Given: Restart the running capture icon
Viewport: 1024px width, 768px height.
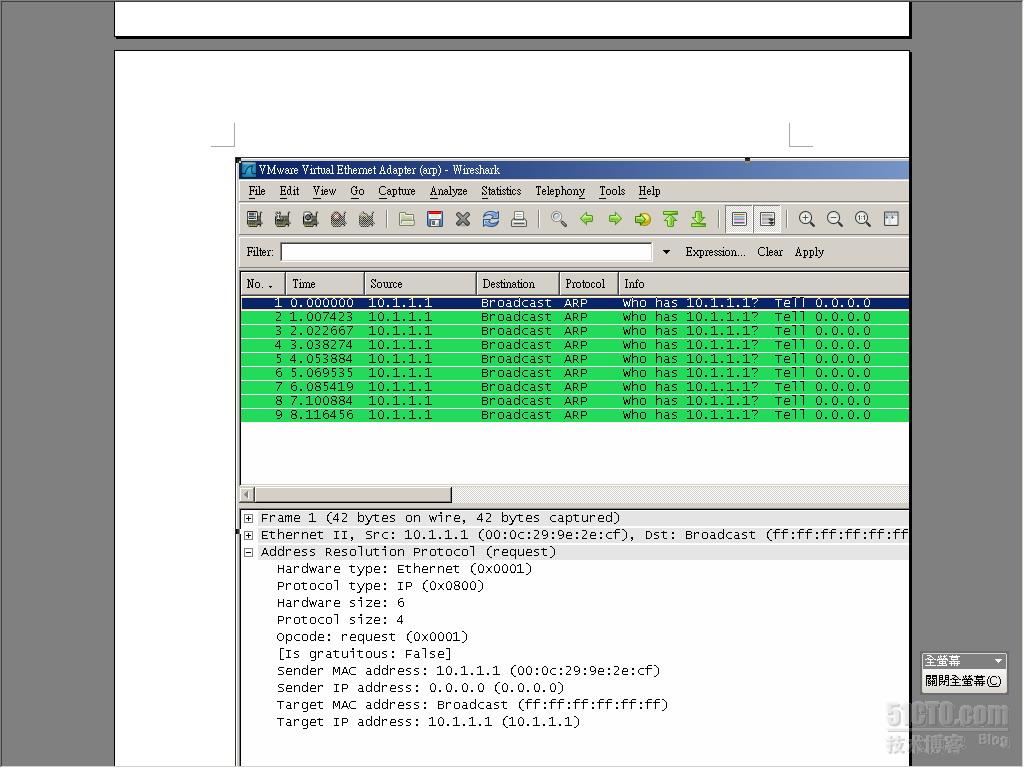Looking at the screenshot, I should click(x=366, y=219).
